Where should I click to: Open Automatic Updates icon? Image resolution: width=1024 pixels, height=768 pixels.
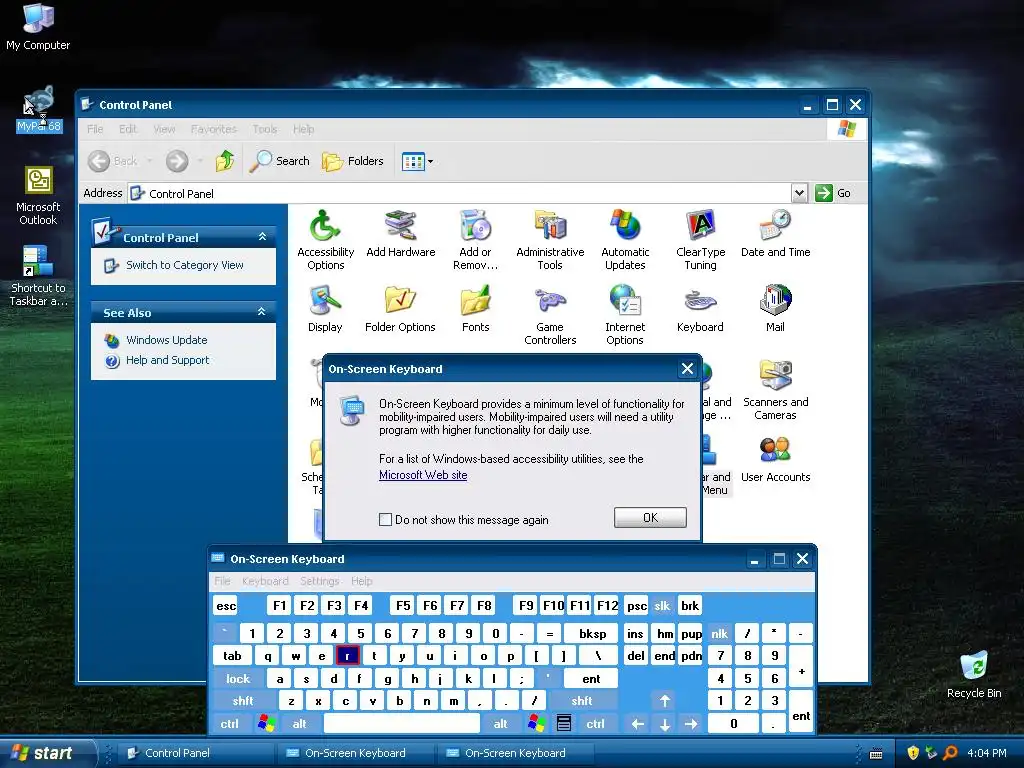625,240
